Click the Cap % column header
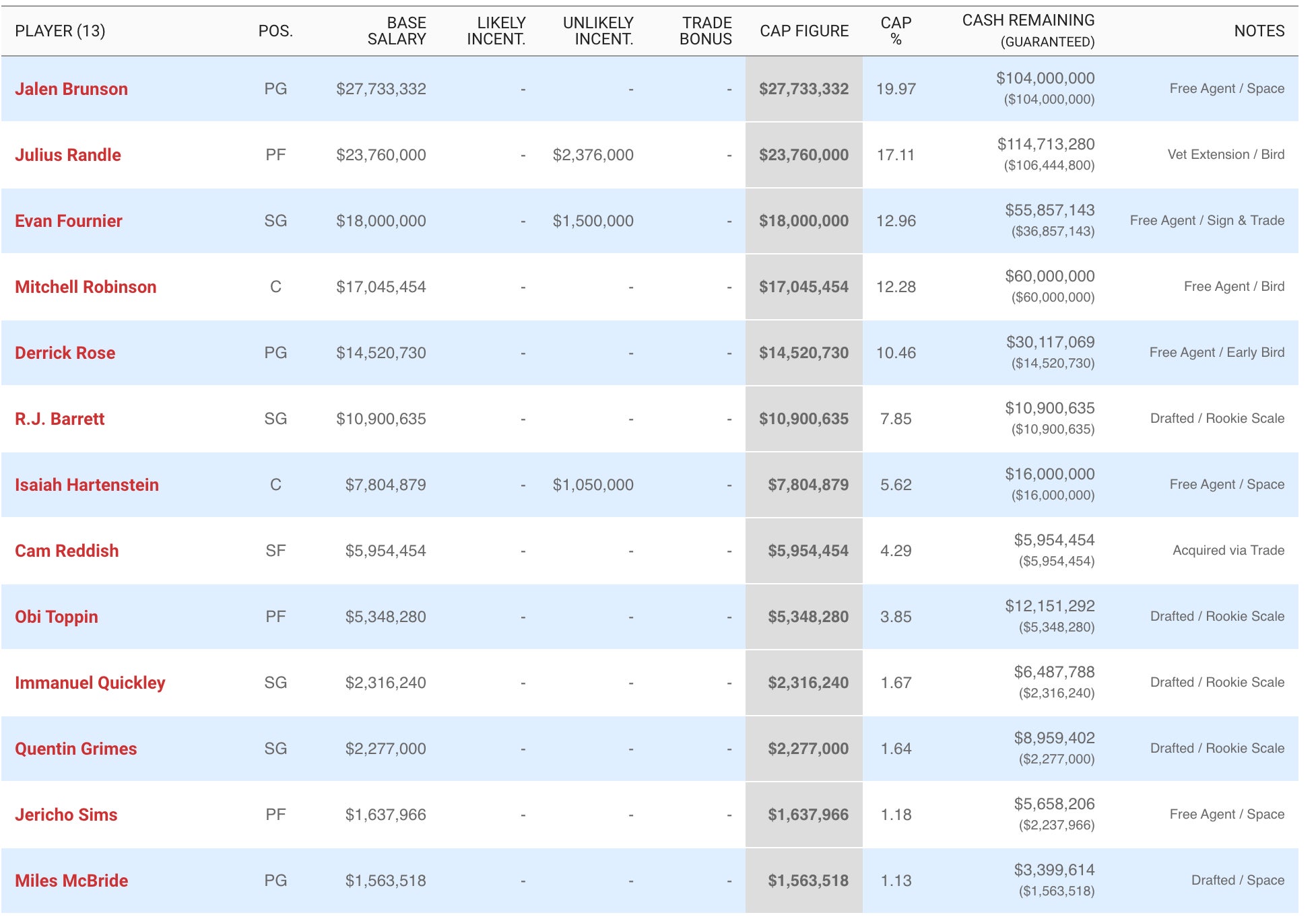This screenshot has width=1316, height=921. [x=896, y=31]
